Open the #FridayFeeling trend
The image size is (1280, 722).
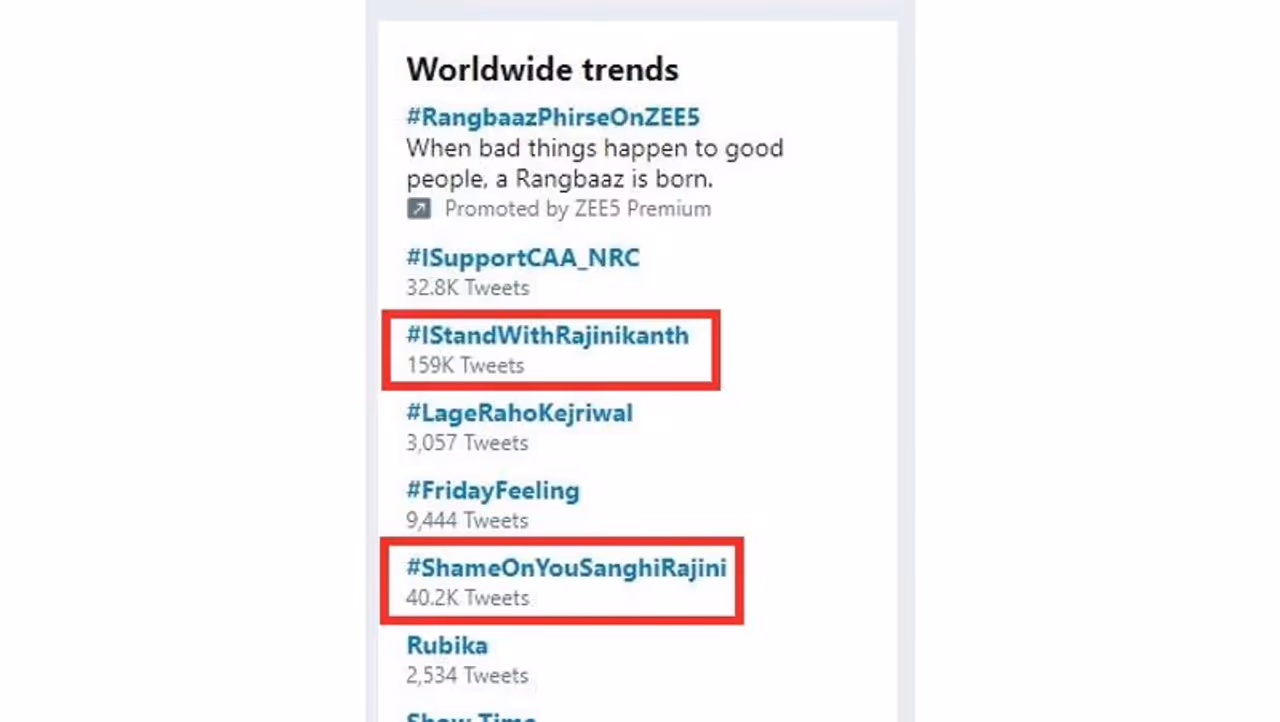tap(492, 491)
